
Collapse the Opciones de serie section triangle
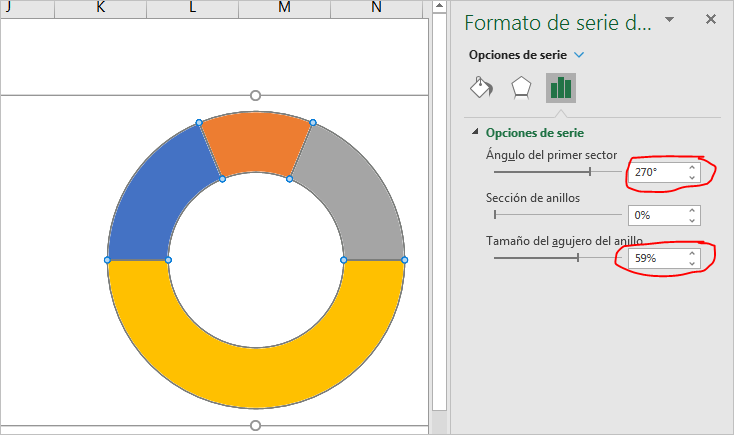coord(475,132)
